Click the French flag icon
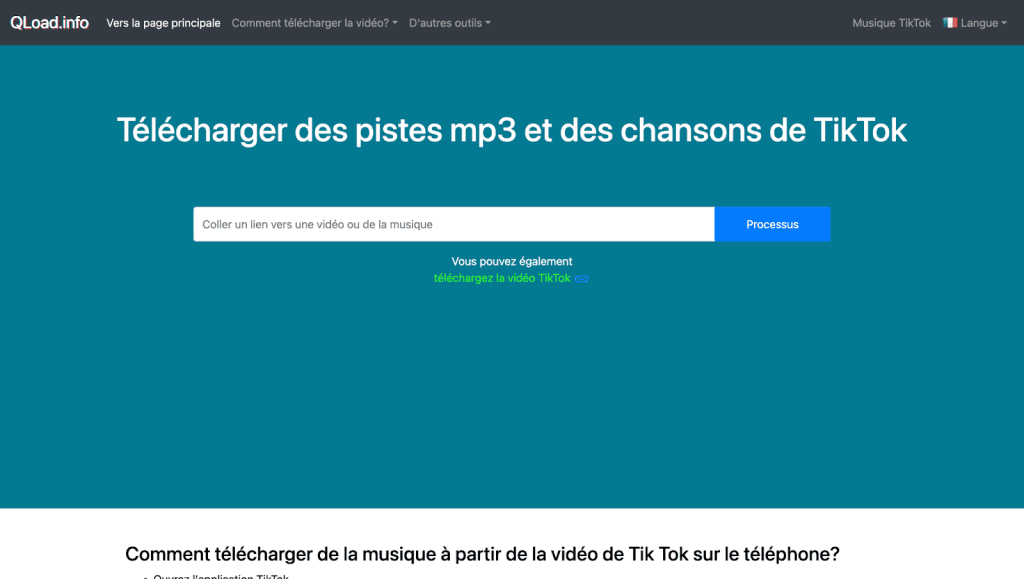This screenshot has height=579, width=1024. [x=950, y=23]
